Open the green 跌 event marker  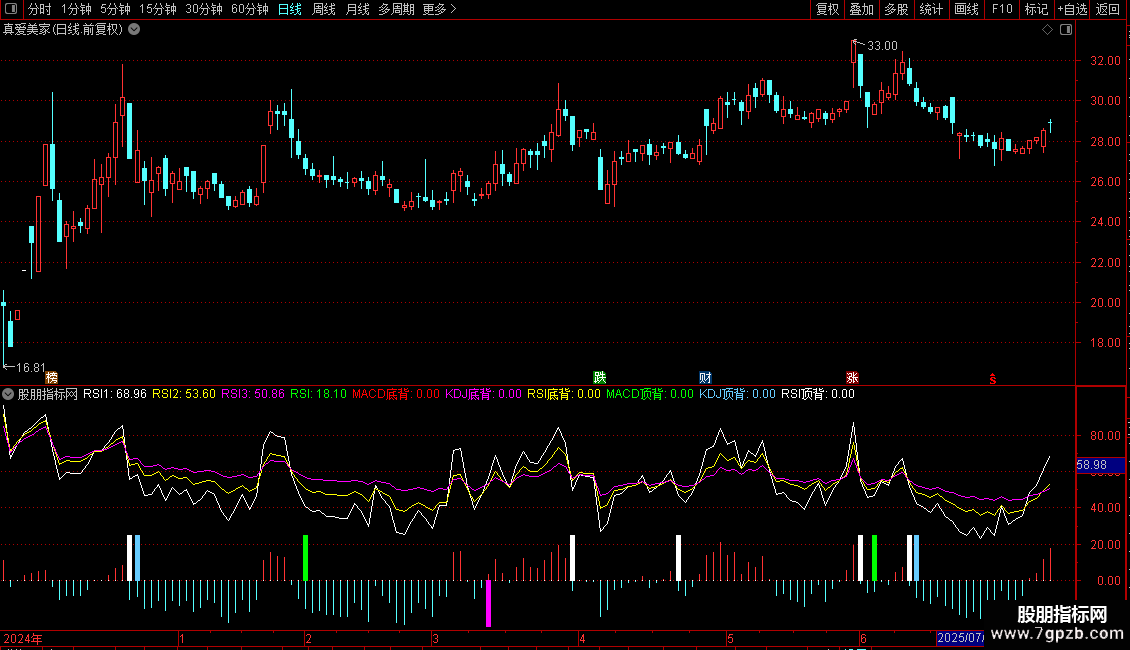[x=600, y=378]
